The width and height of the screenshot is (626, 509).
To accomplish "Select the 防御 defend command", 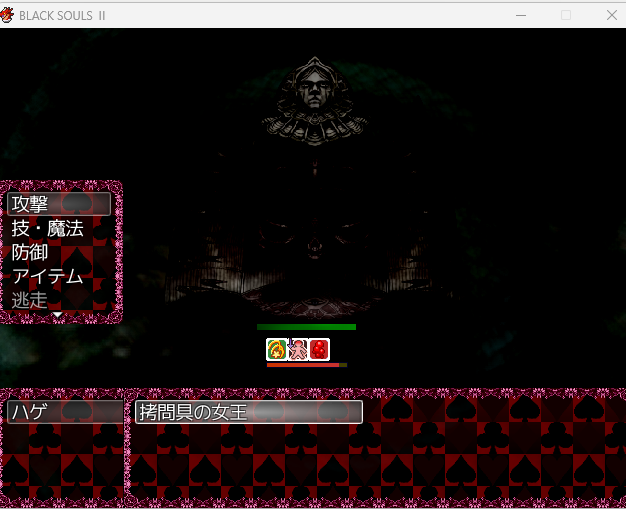I will (x=59, y=252).
